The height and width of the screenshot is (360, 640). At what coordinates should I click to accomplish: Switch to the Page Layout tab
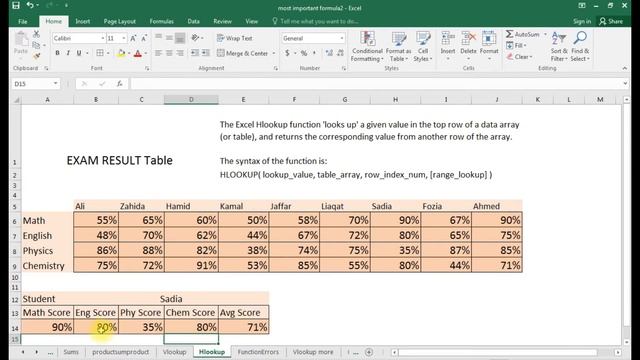click(120, 21)
